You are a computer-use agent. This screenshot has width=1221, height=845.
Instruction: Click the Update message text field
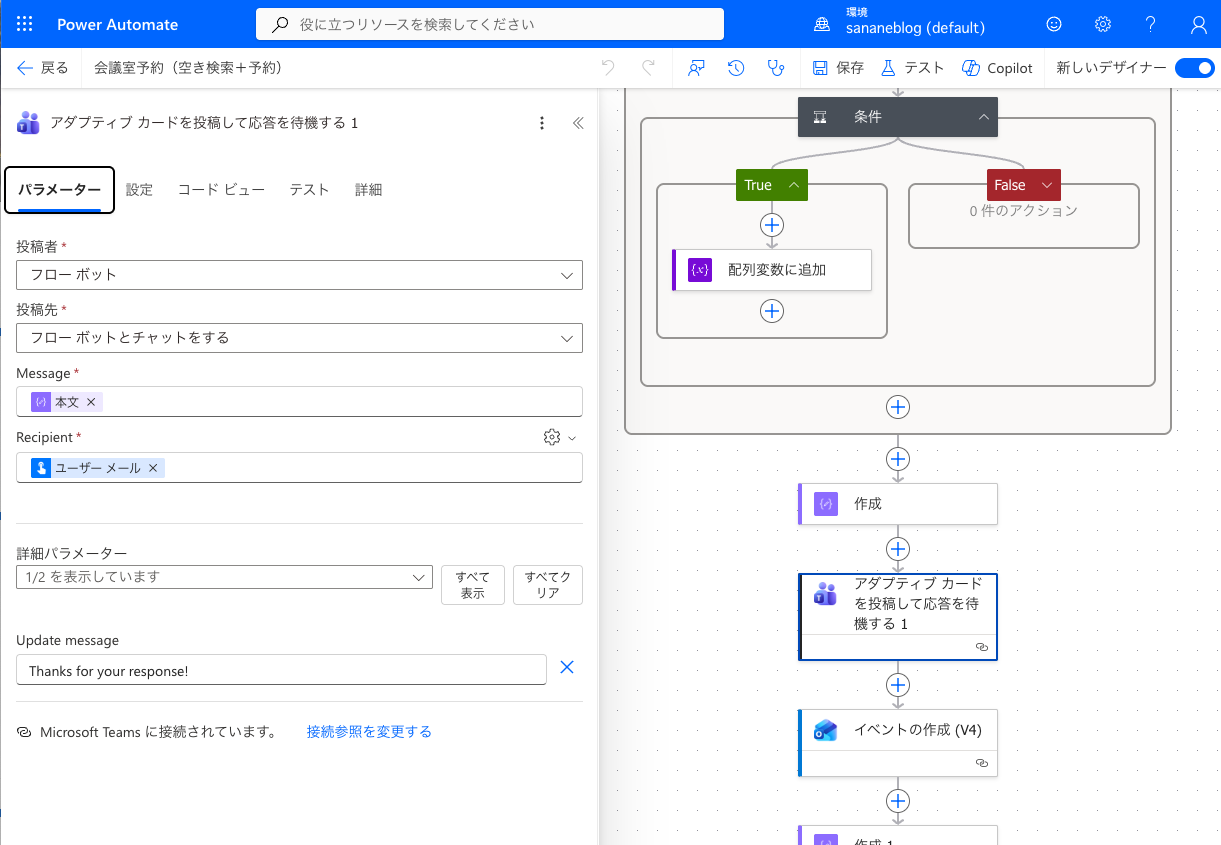tap(281, 670)
